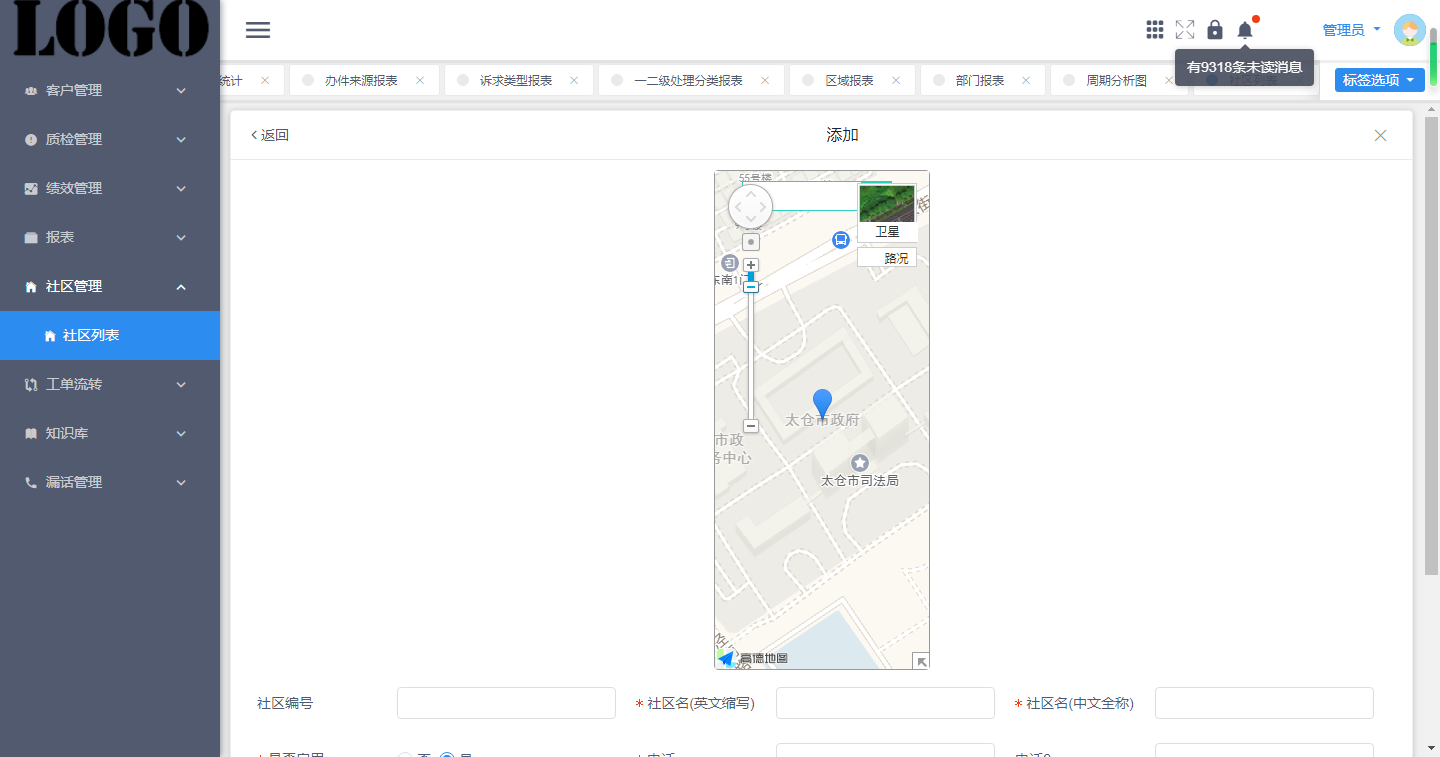Click 返回 to go back
The height and width of the screenshot is (757, 1440).
270,135
